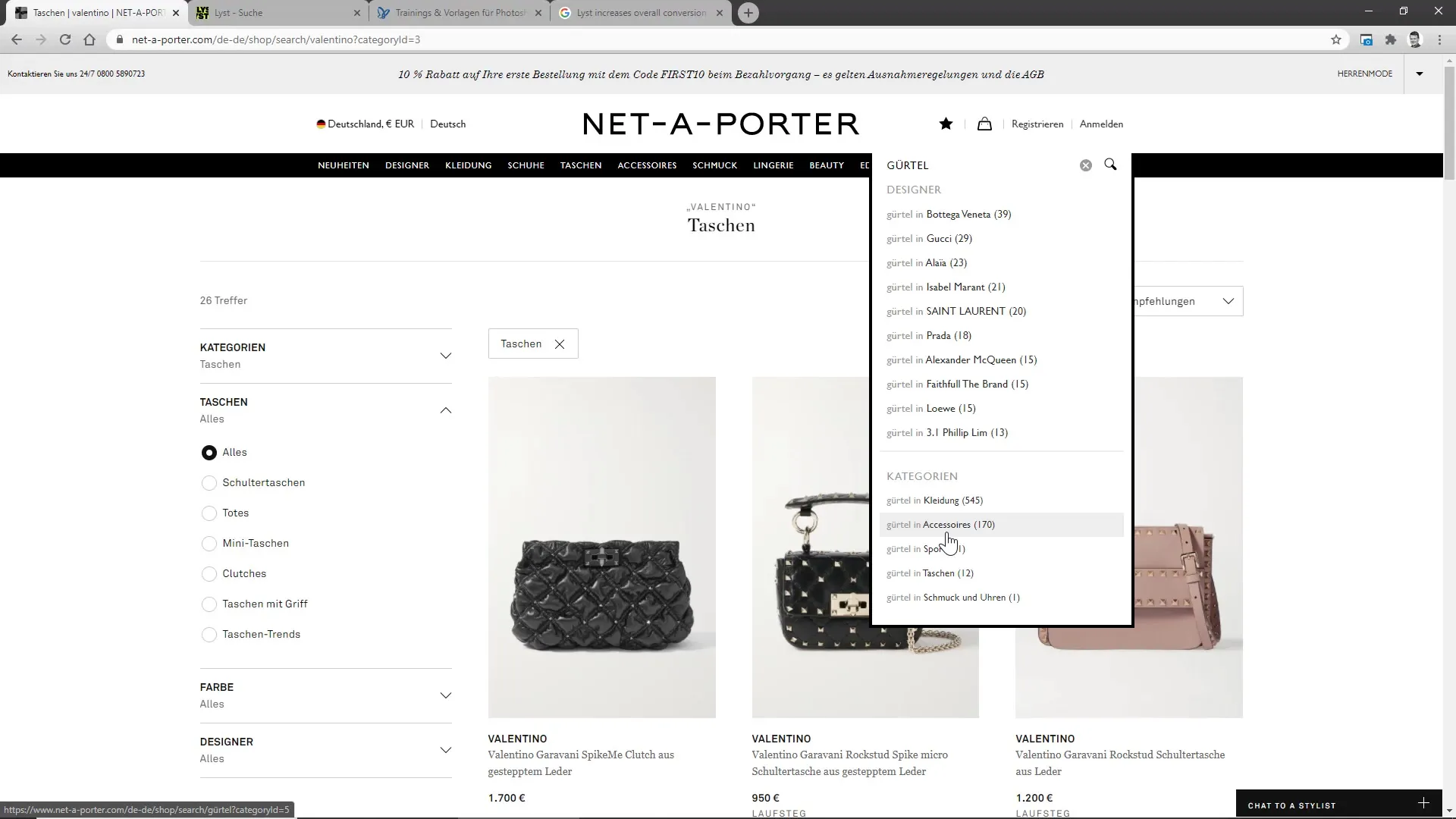
Task: Close the Lyst increases overall conversion tab
Action: click(x=720, y=13)
